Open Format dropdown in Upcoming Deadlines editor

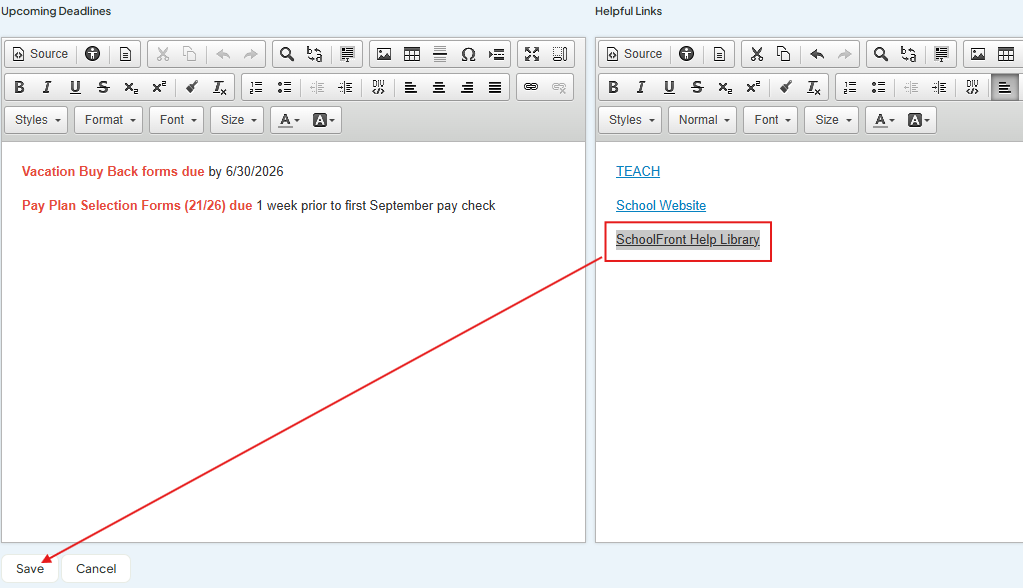(108, 120)
